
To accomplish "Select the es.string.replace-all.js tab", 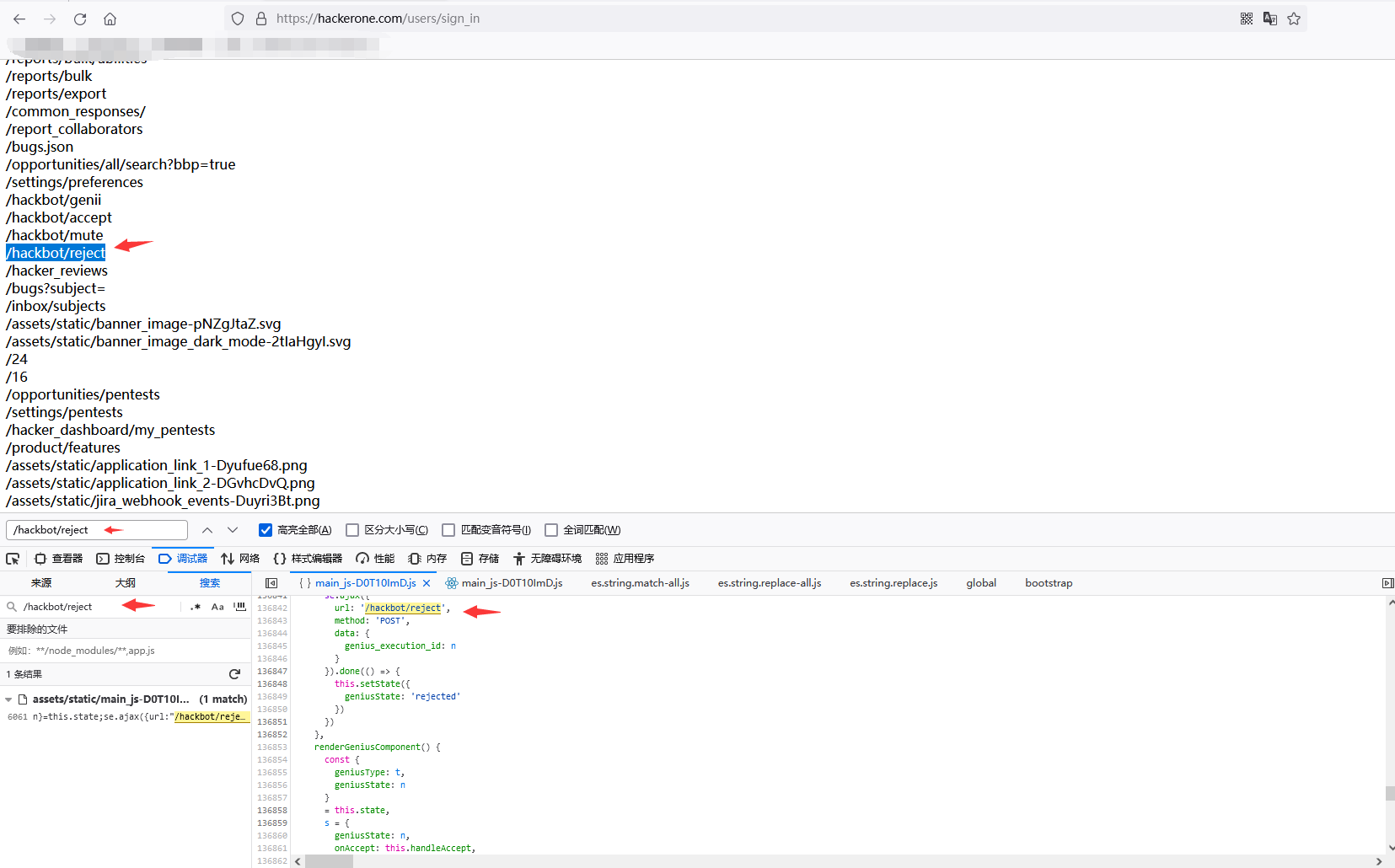I will (x=770, y=583).
